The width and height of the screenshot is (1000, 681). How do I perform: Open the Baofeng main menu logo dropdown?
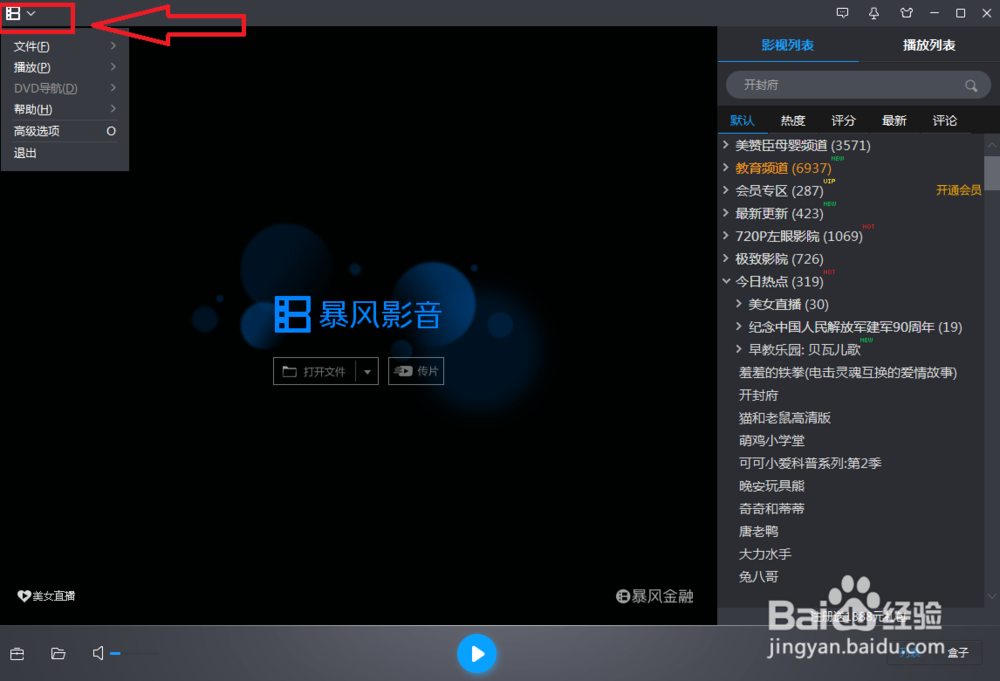point(20,13)
